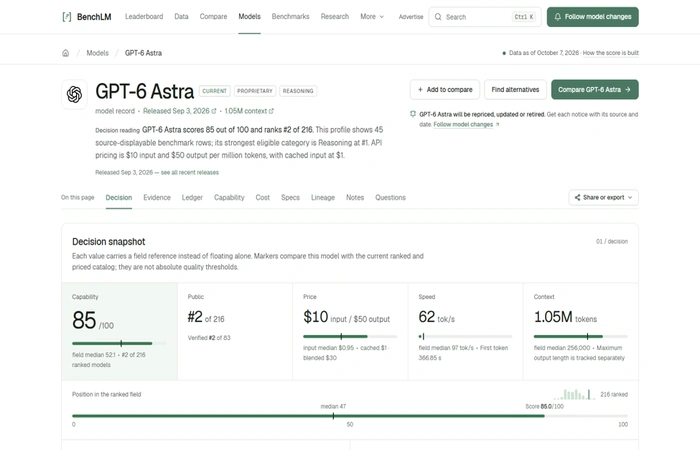Open the BenchLM logo home link

(x=87, y=17)
